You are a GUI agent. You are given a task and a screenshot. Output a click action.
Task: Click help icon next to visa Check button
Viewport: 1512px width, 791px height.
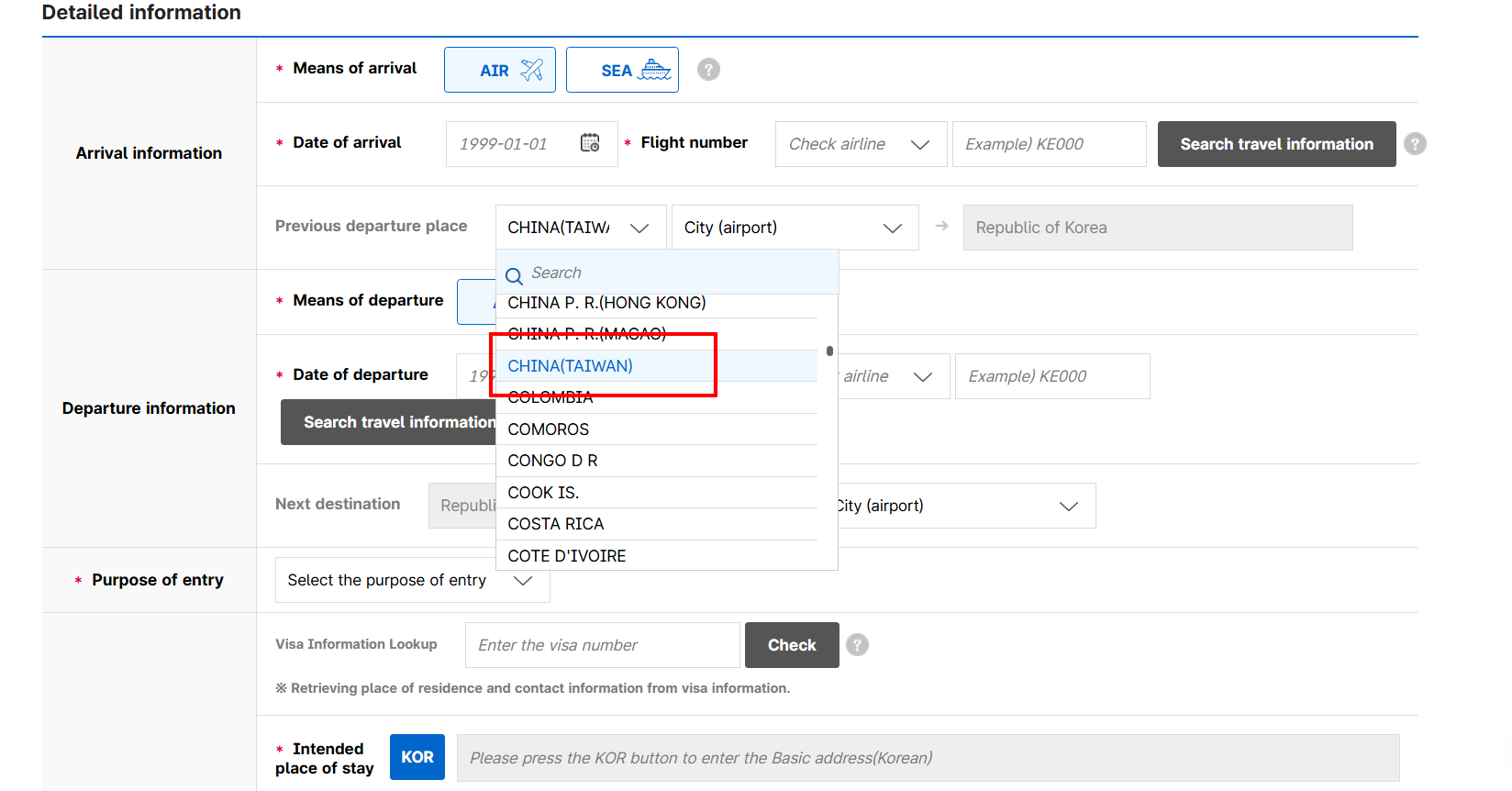pos(857,645)
